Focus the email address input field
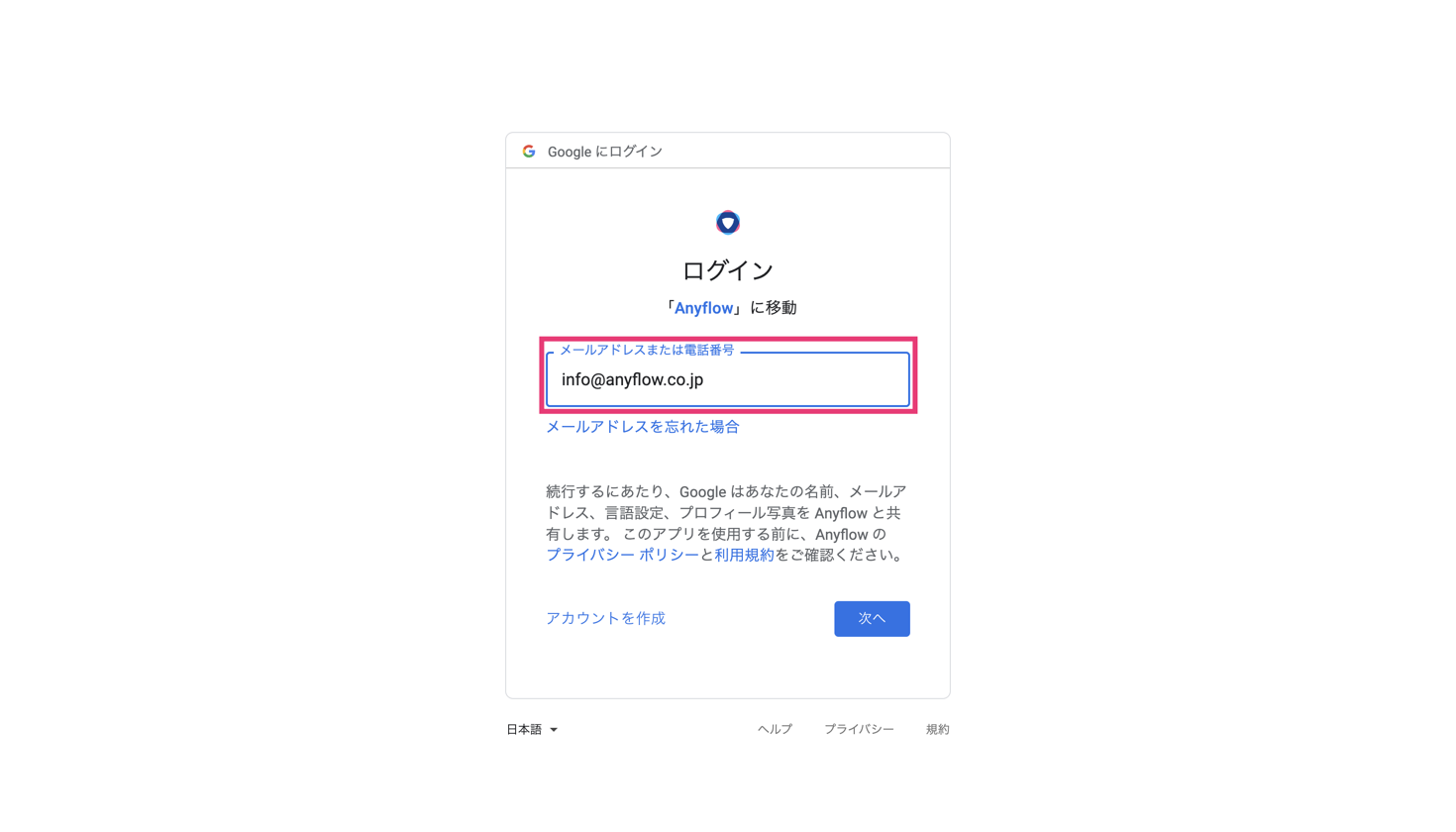Viewport: 1456px width, 832px height. (x=728, y=379)
